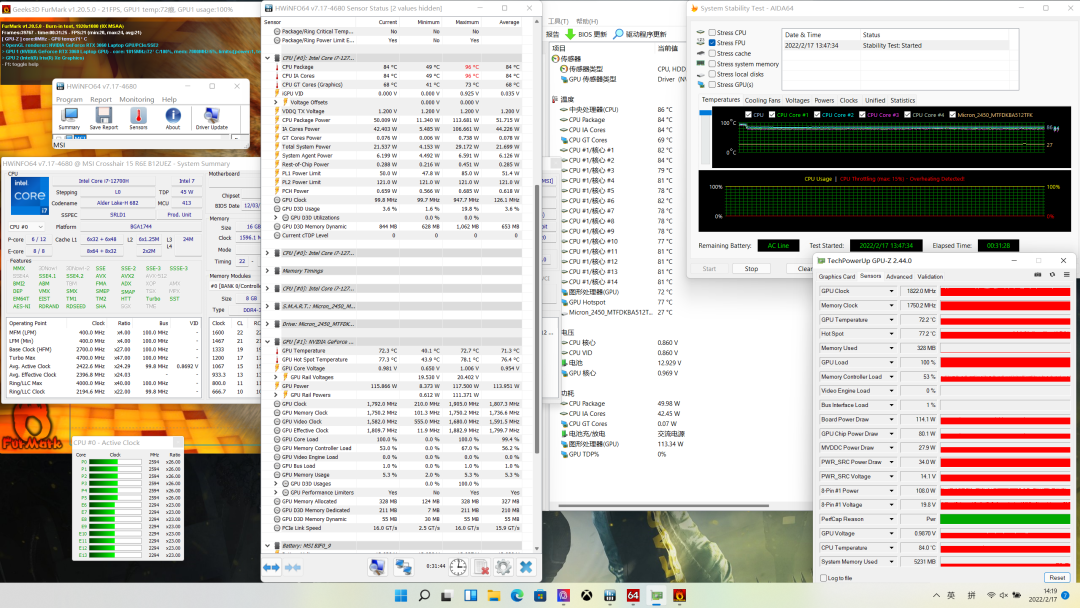Click 驱动程序更新 in the AIDA64 toolbar
Viewport: 1080px width, 608px height.
coord(640,34)
